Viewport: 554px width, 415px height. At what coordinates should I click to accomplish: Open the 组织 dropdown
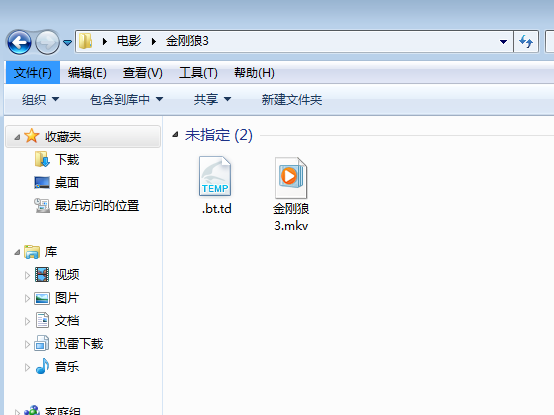pos(40,100)
